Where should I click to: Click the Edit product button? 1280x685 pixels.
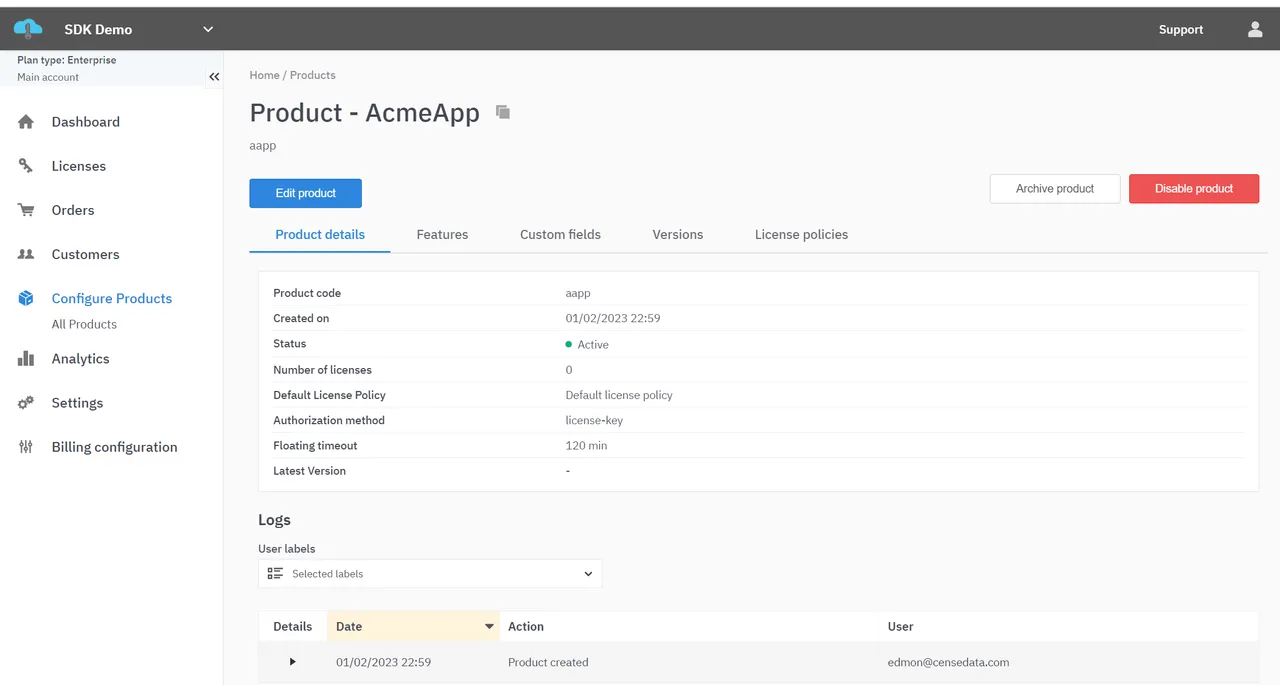(x=305, y=193)
